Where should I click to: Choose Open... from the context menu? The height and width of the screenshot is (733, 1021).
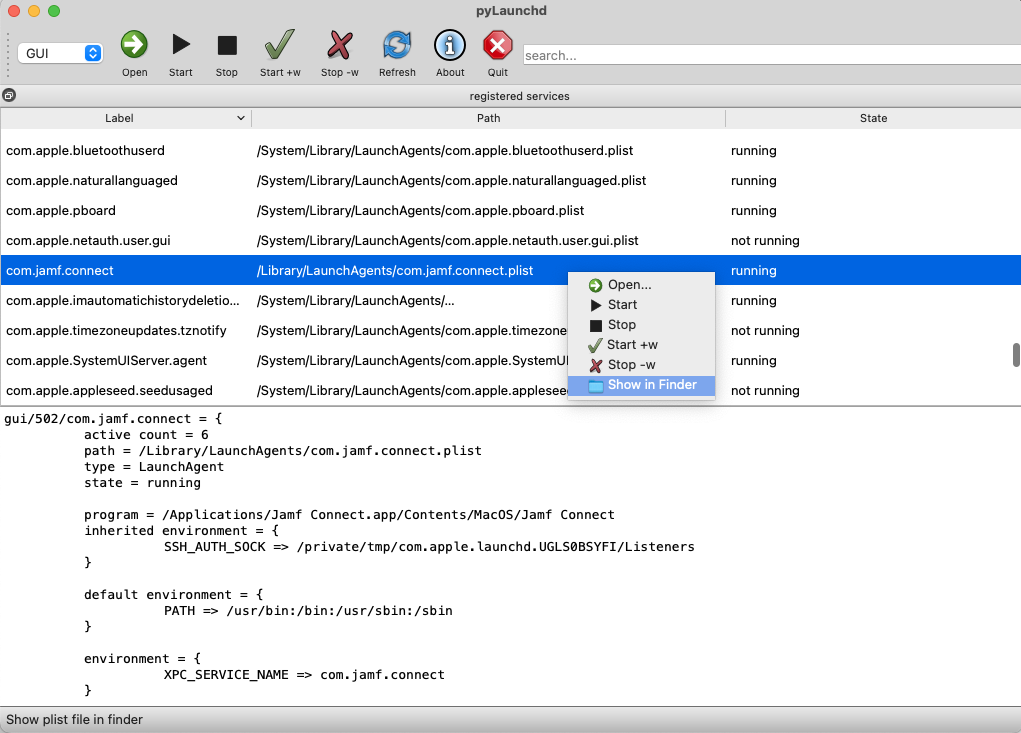pyautogui.click(x=641, y=284)
